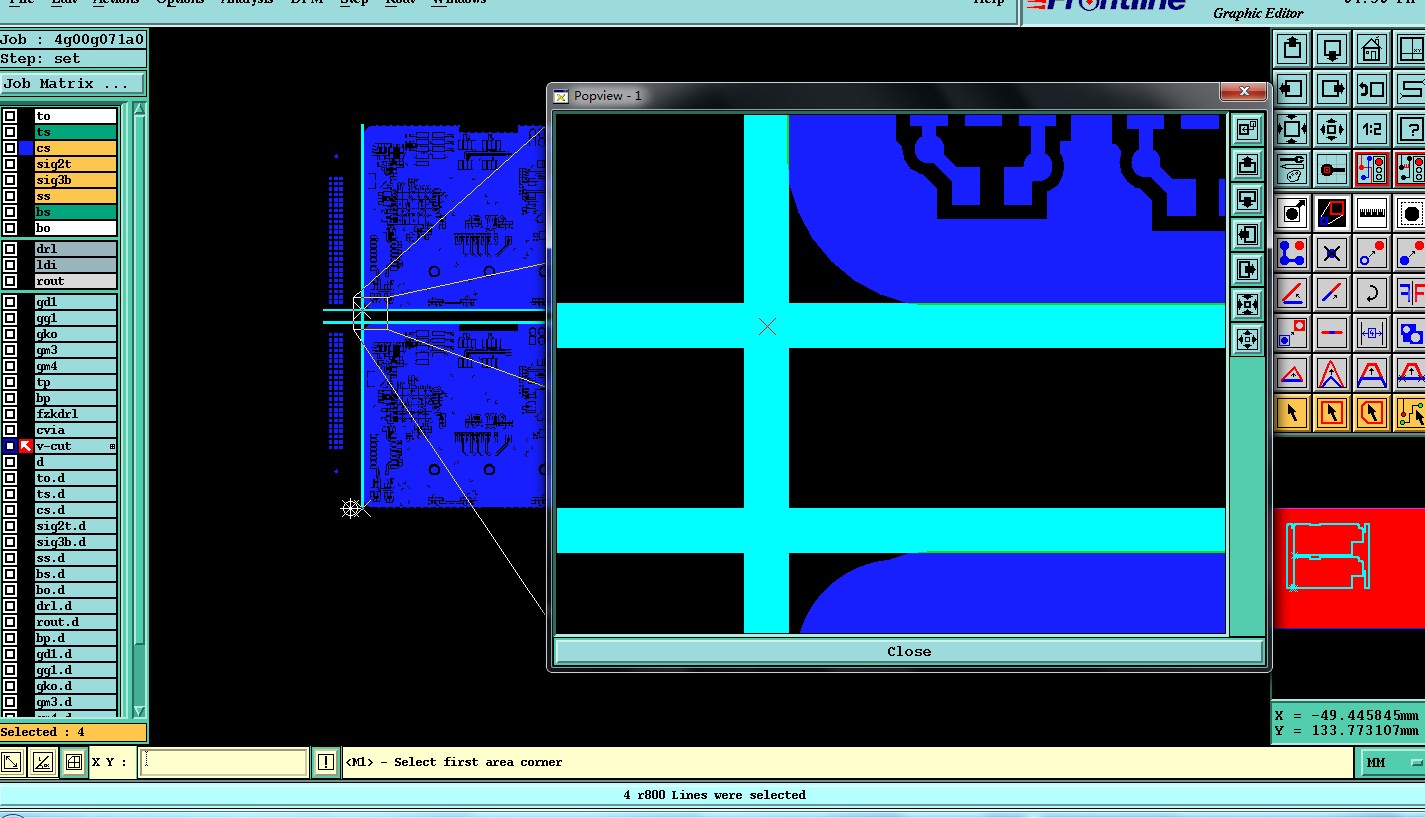The width and height of the screenshot is (1425, 818).
Task: Click the Job Matrix ... button
Action: 73,84
